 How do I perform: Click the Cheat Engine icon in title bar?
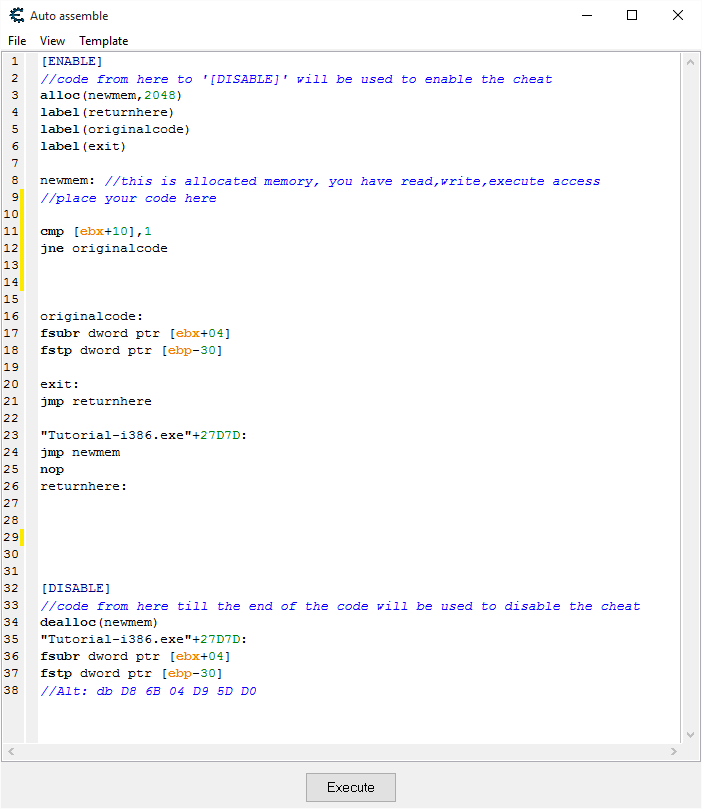pyautogui.click(x=16, y=15)
